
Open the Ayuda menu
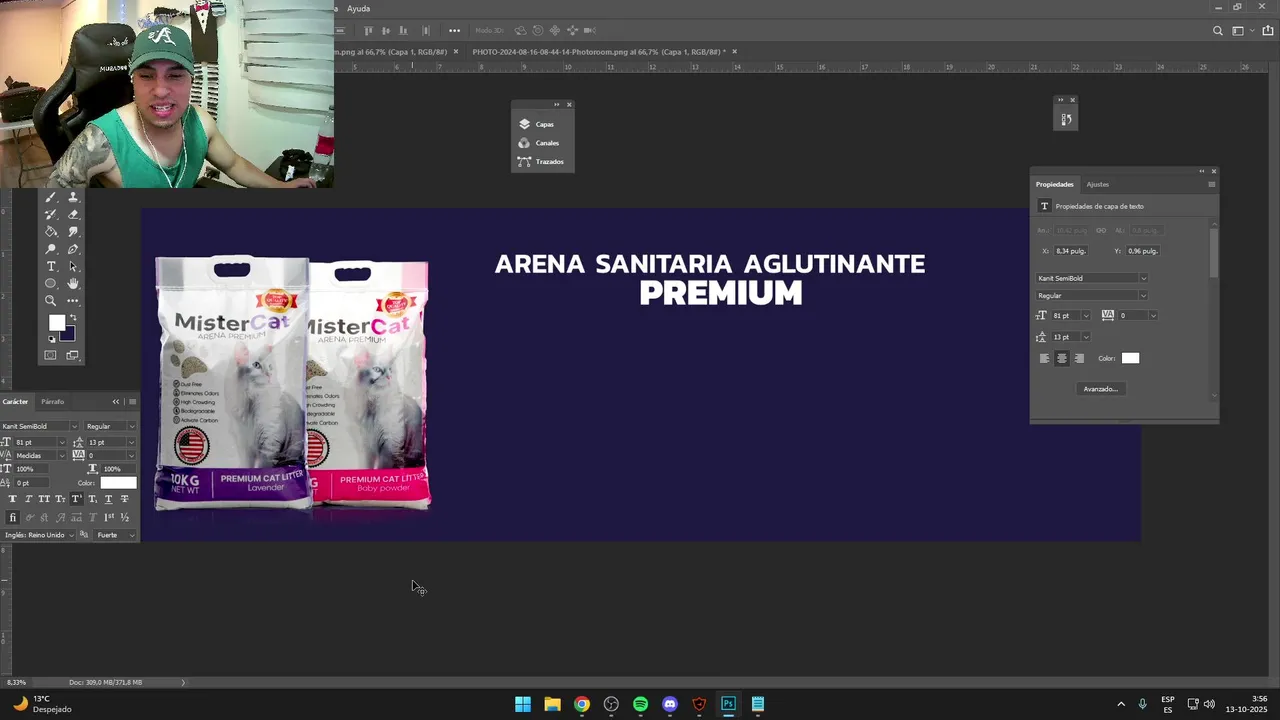358,8
